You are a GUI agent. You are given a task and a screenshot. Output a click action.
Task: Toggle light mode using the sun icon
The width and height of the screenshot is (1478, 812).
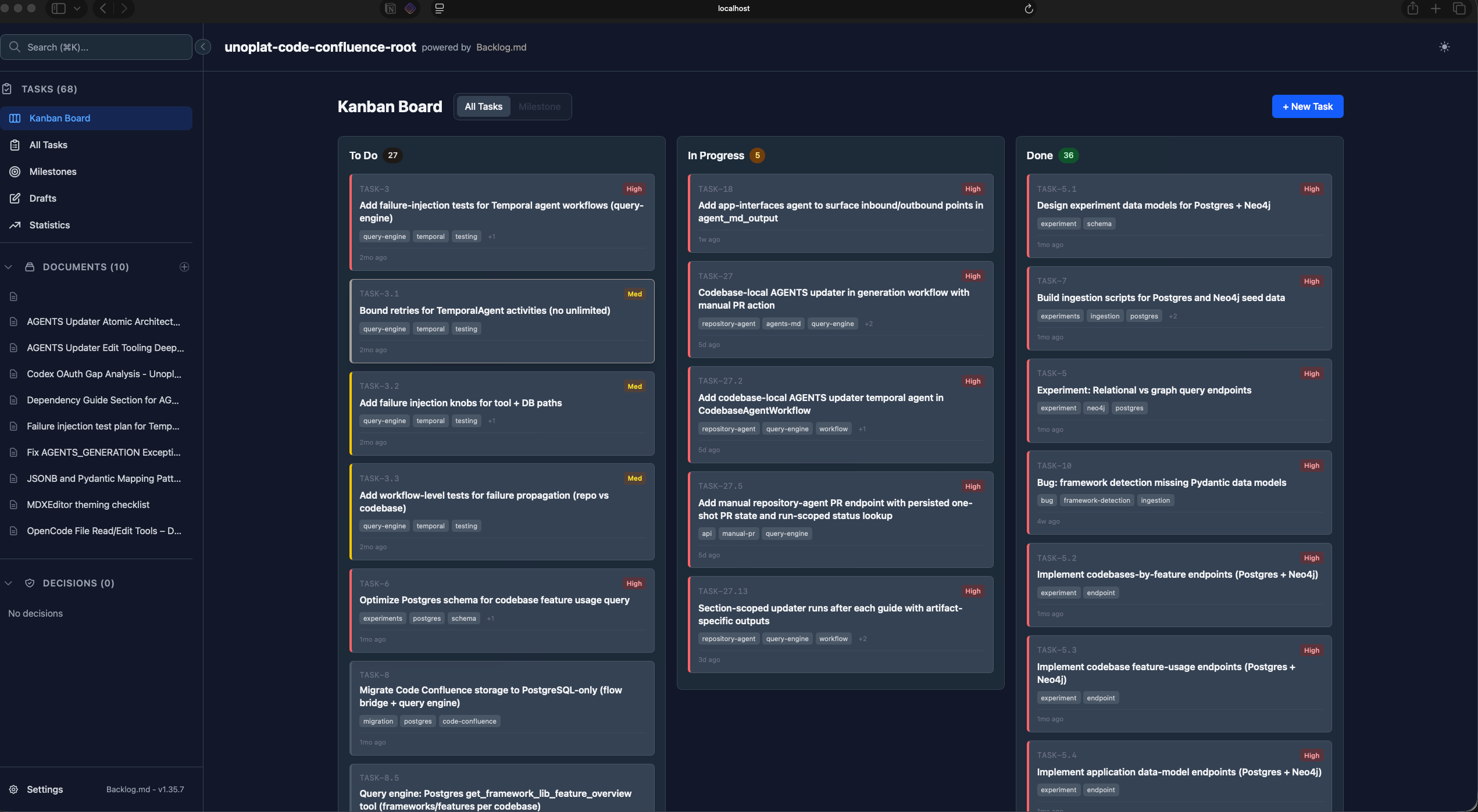pos(1445,47)
